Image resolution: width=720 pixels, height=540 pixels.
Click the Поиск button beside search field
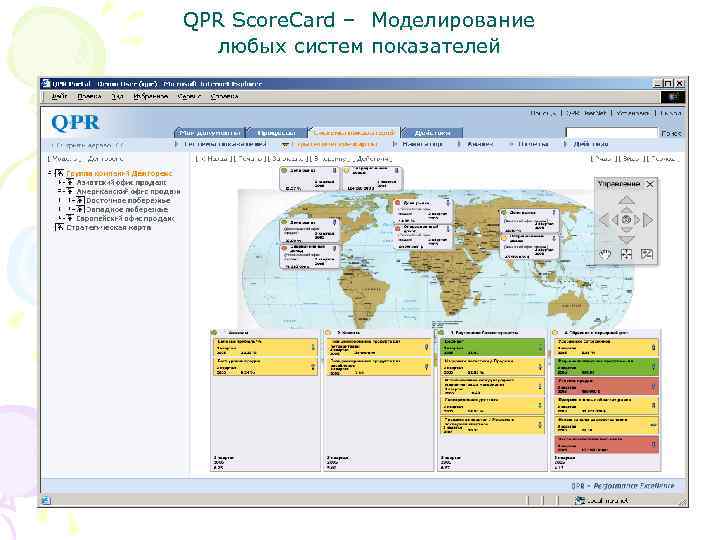pos(671,133)
